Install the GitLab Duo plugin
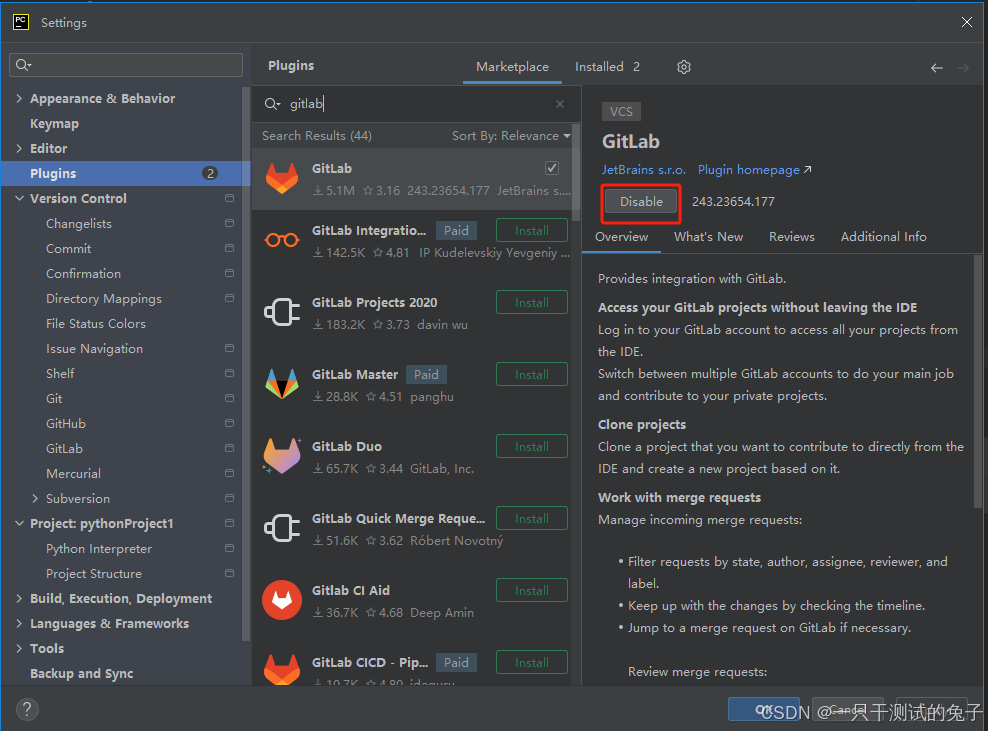988x731 pixels. pyautogui.click(x=532, y=447)
